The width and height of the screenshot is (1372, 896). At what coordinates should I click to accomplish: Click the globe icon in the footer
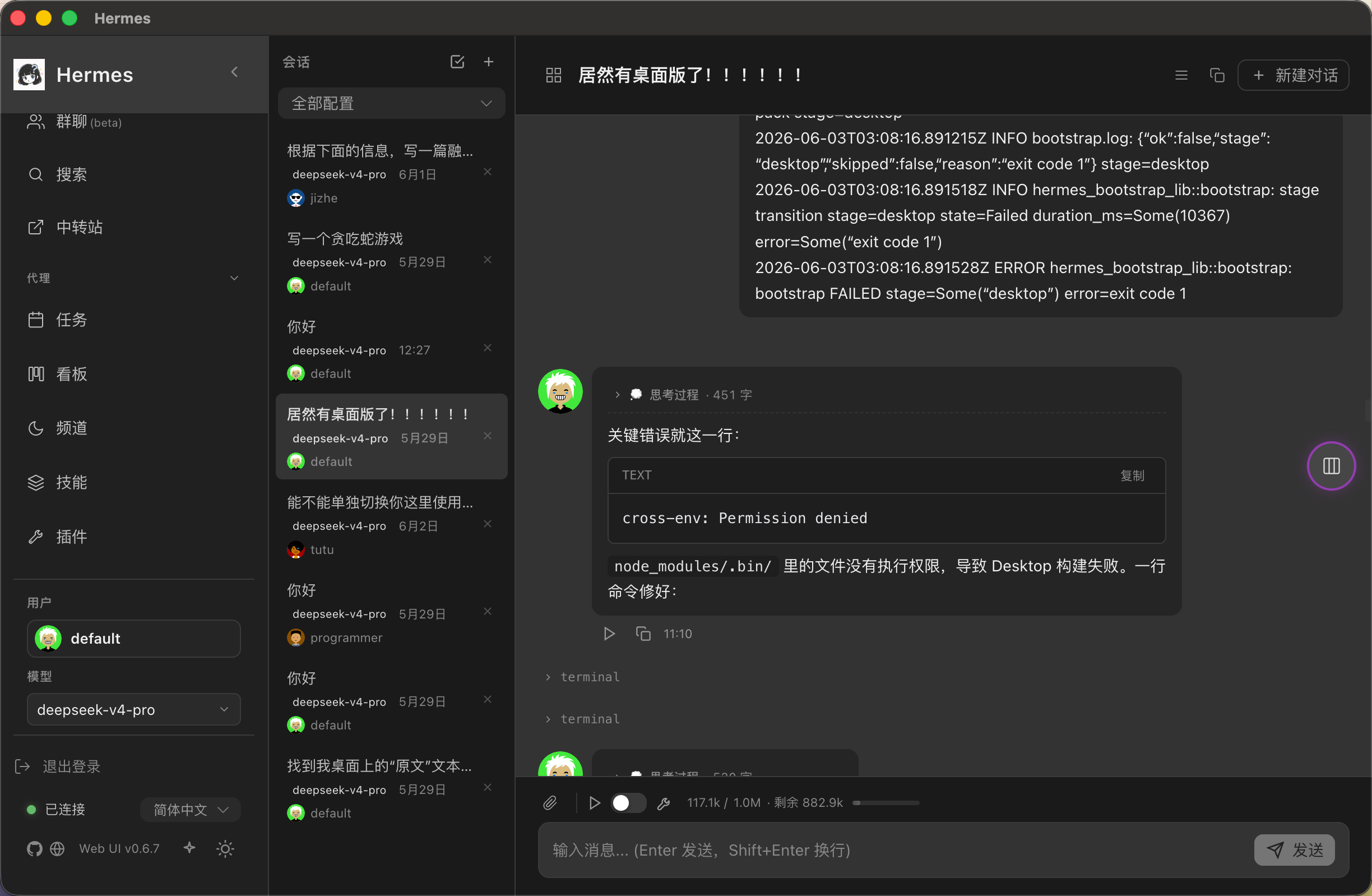pos(57,849)
